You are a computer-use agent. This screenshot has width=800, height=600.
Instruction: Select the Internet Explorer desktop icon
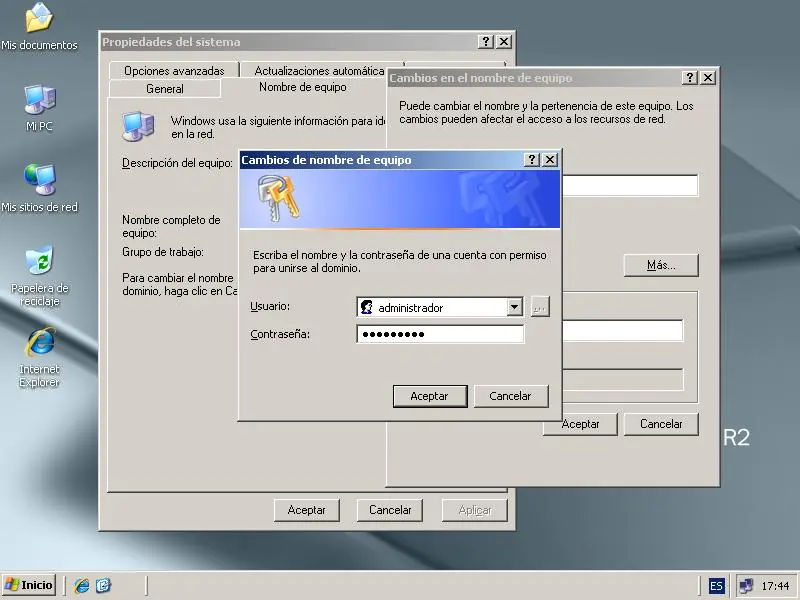tap(39, 357)
